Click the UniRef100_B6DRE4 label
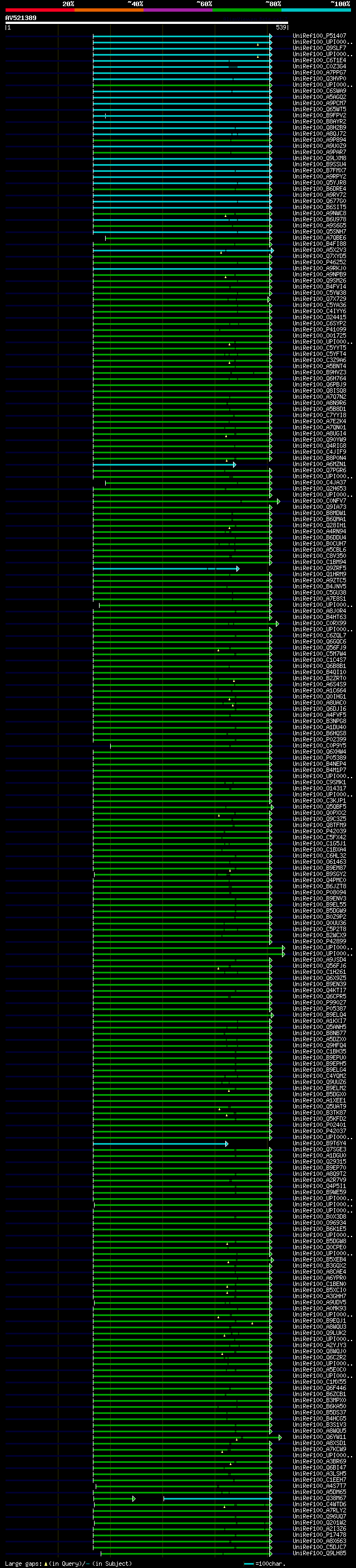The image size is (356, 1568). [x=319, y=189]
